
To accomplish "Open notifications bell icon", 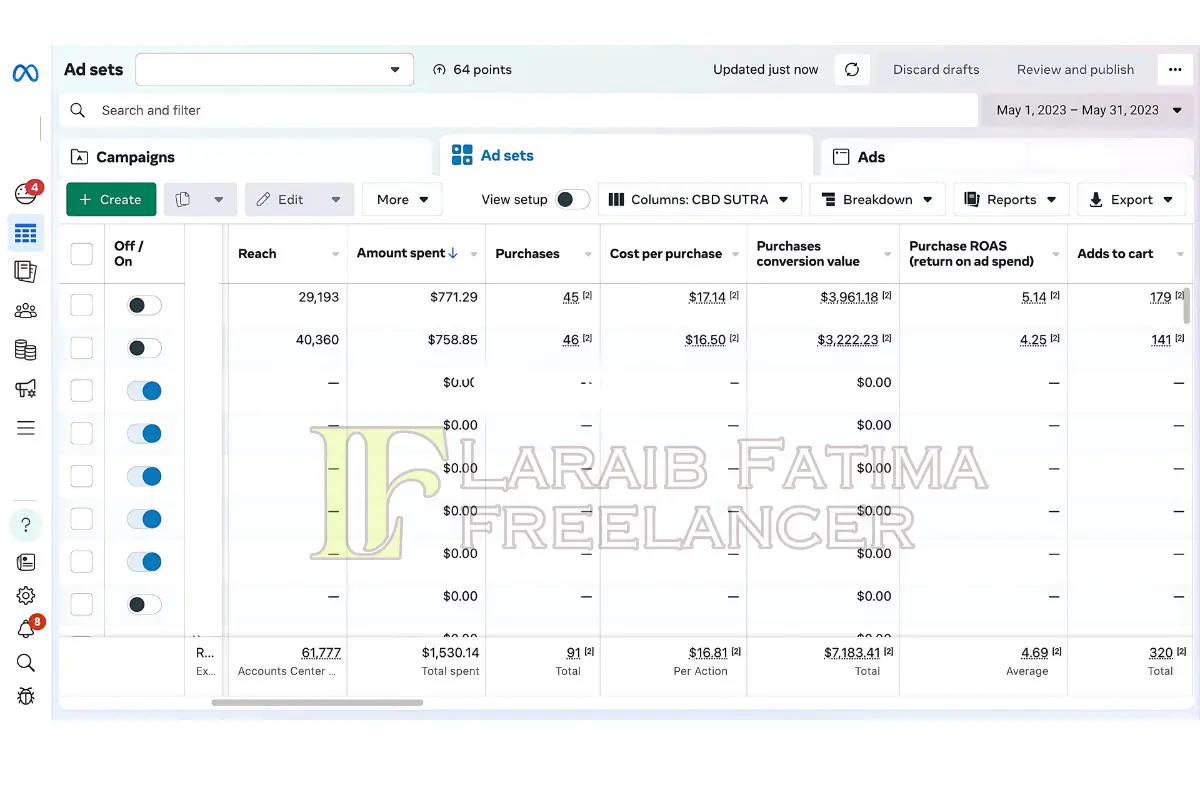I will (x=26, y=629).
